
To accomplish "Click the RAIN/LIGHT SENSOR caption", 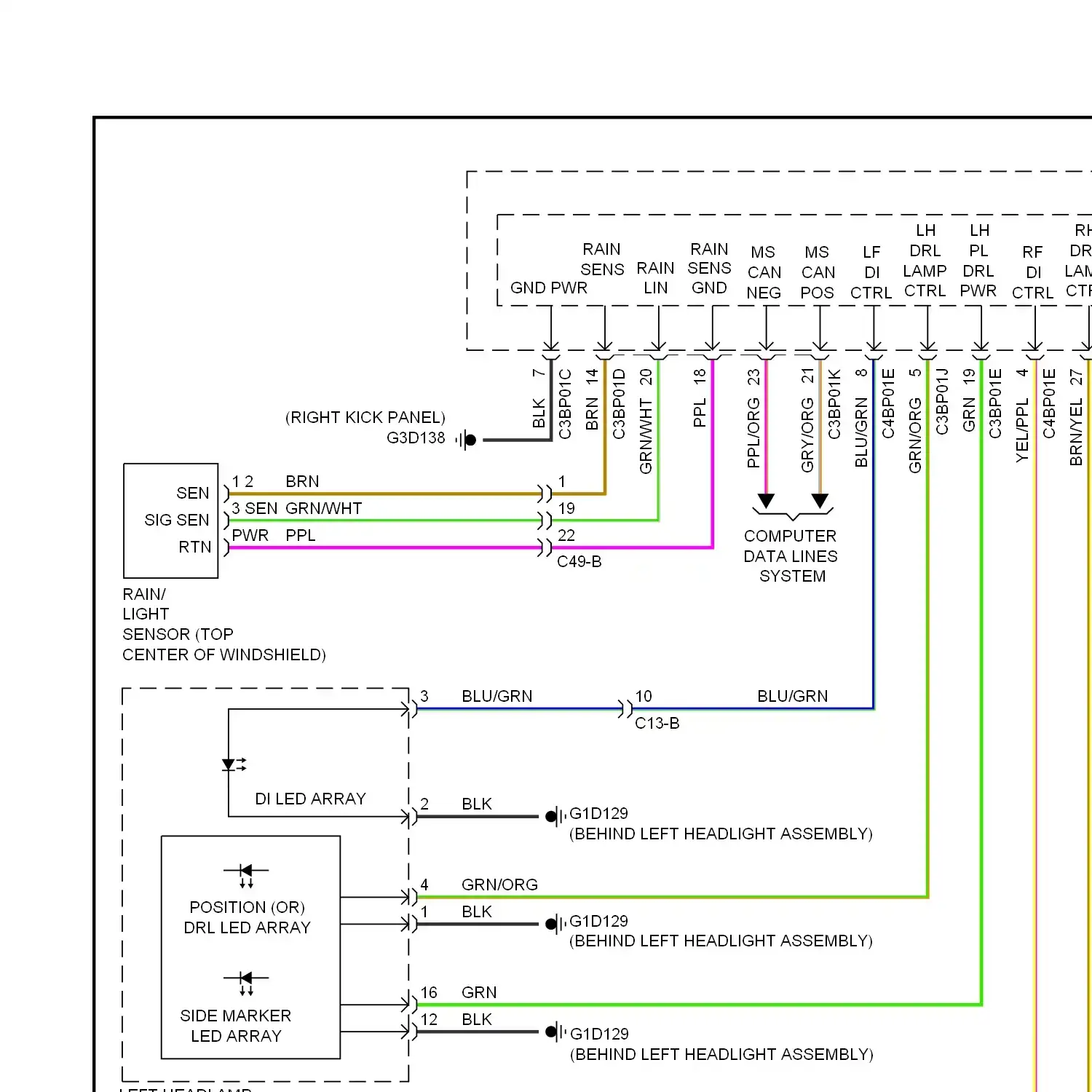I will (x=224, y=625).
